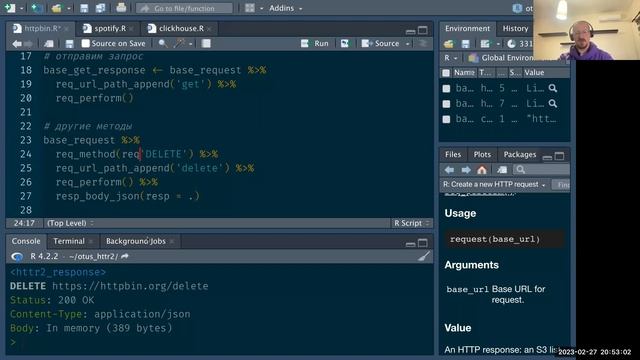This screenshot has height=360, width=640.
Task: Expand the New File dropdown arrow
Action: coord(22,8)
